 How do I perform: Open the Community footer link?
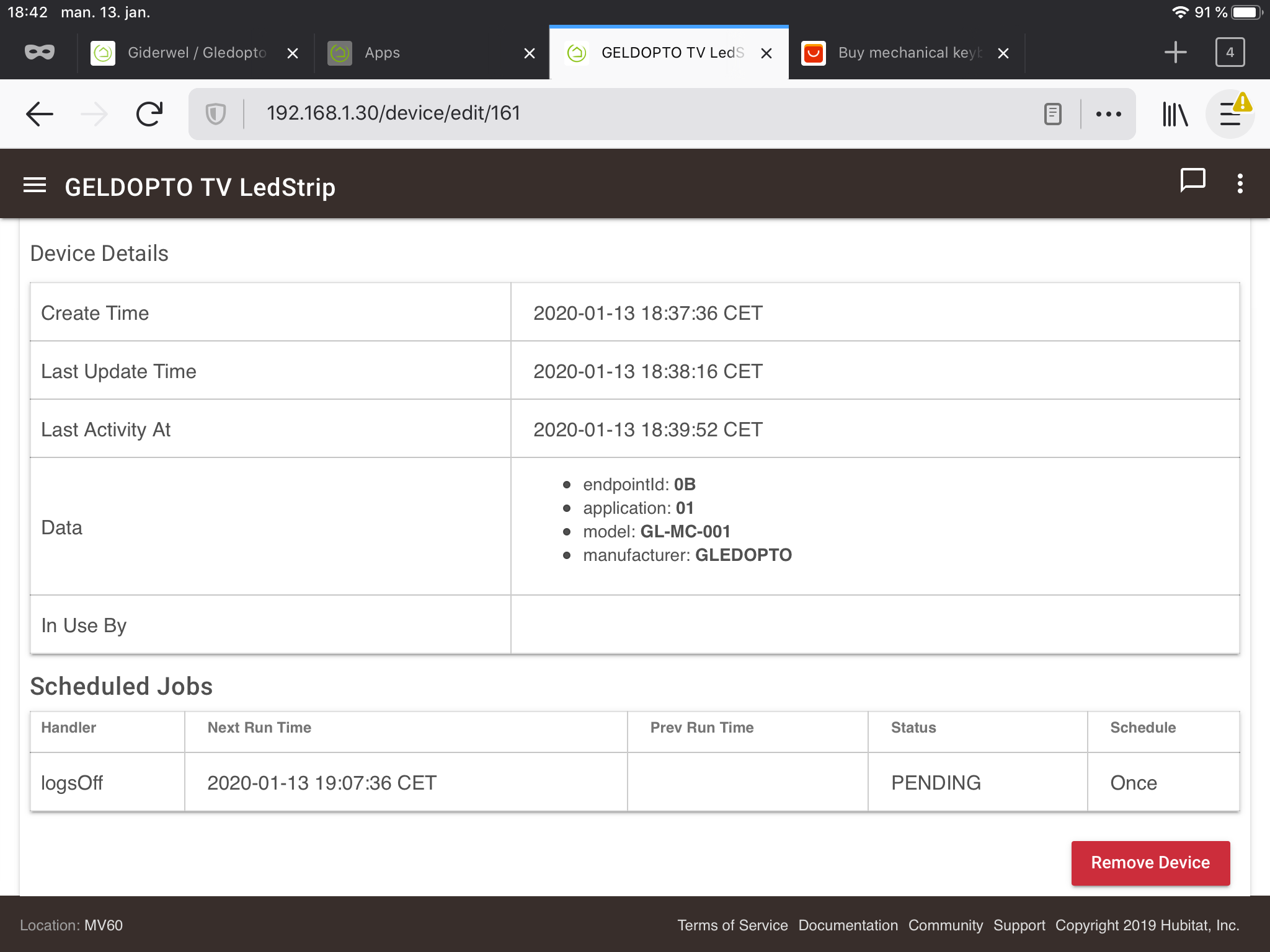(x=945, y=925)
